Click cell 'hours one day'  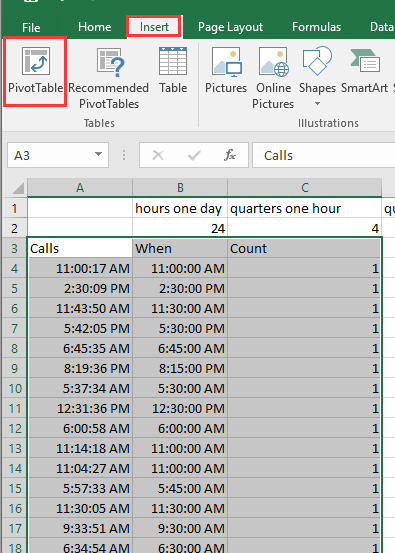click(180, 208)
